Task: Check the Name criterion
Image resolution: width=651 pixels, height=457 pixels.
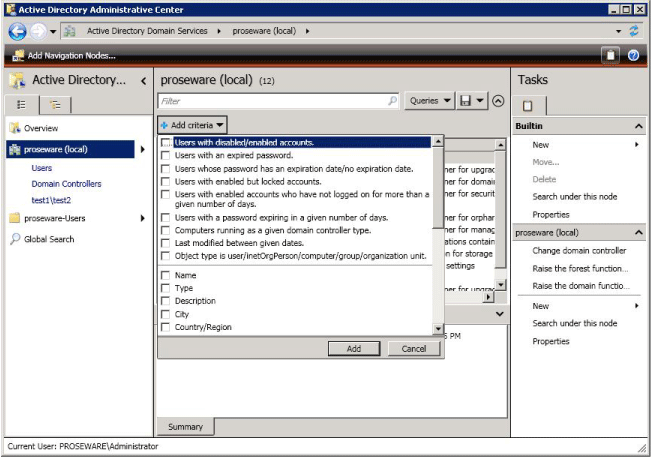Action: pos(165,275)
